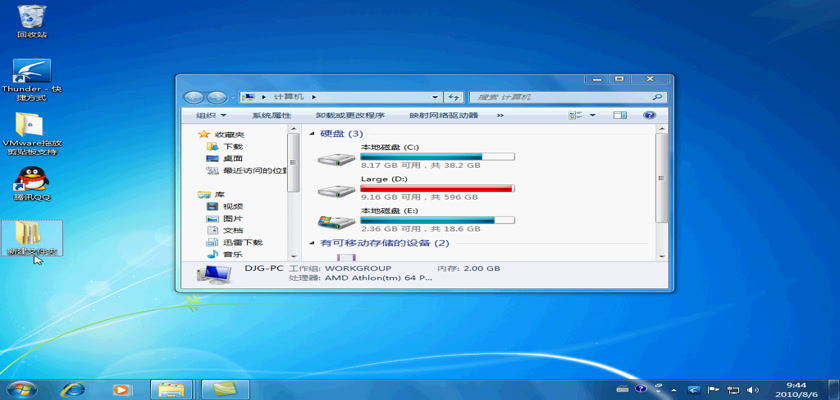Click 系统属性 in the Explorer toolbar

click(271, 116)
